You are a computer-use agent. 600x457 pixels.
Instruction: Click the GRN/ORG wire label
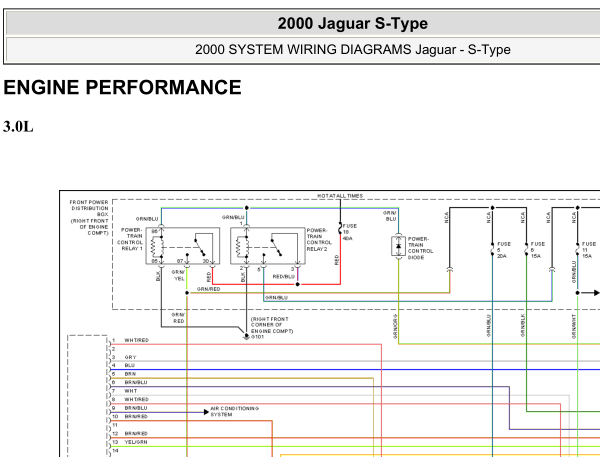395,326
